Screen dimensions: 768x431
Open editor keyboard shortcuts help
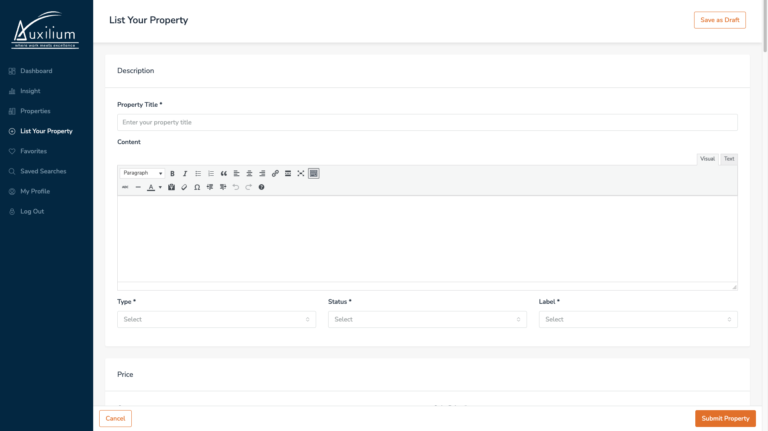click(x=261, y=187)
